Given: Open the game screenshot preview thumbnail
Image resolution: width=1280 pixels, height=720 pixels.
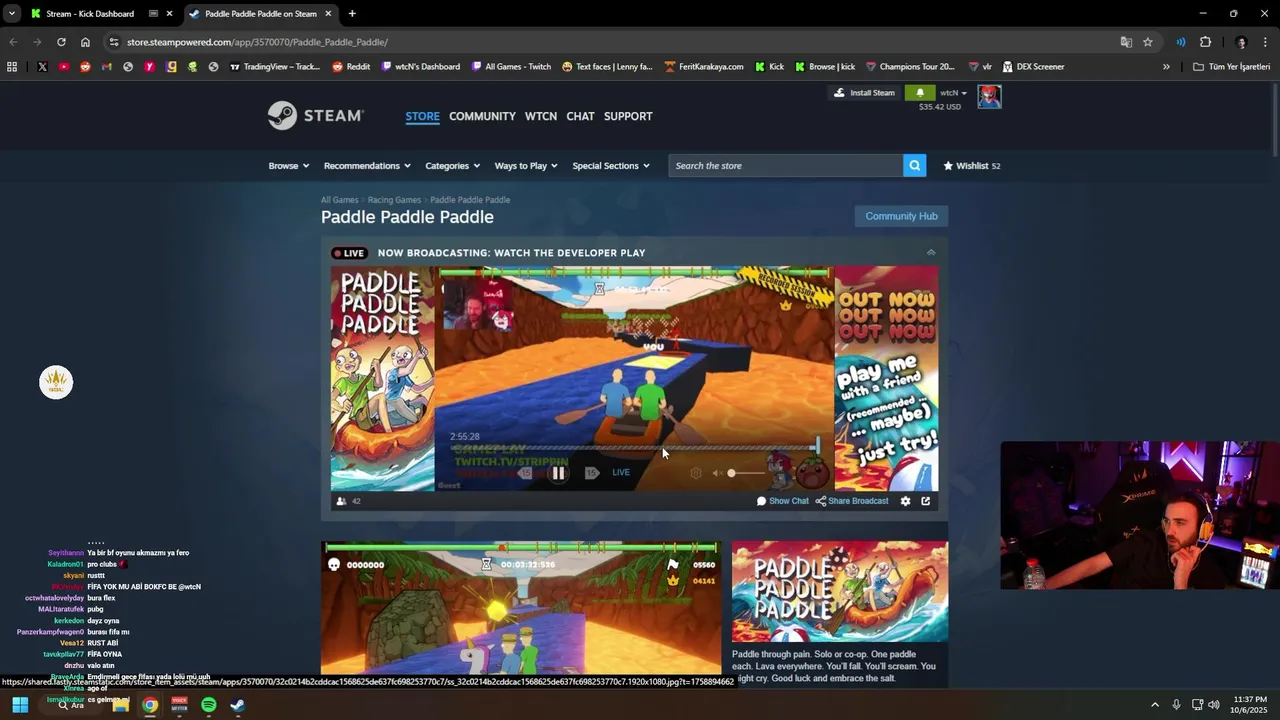Looking at the screenshot, I should [520, 609].
